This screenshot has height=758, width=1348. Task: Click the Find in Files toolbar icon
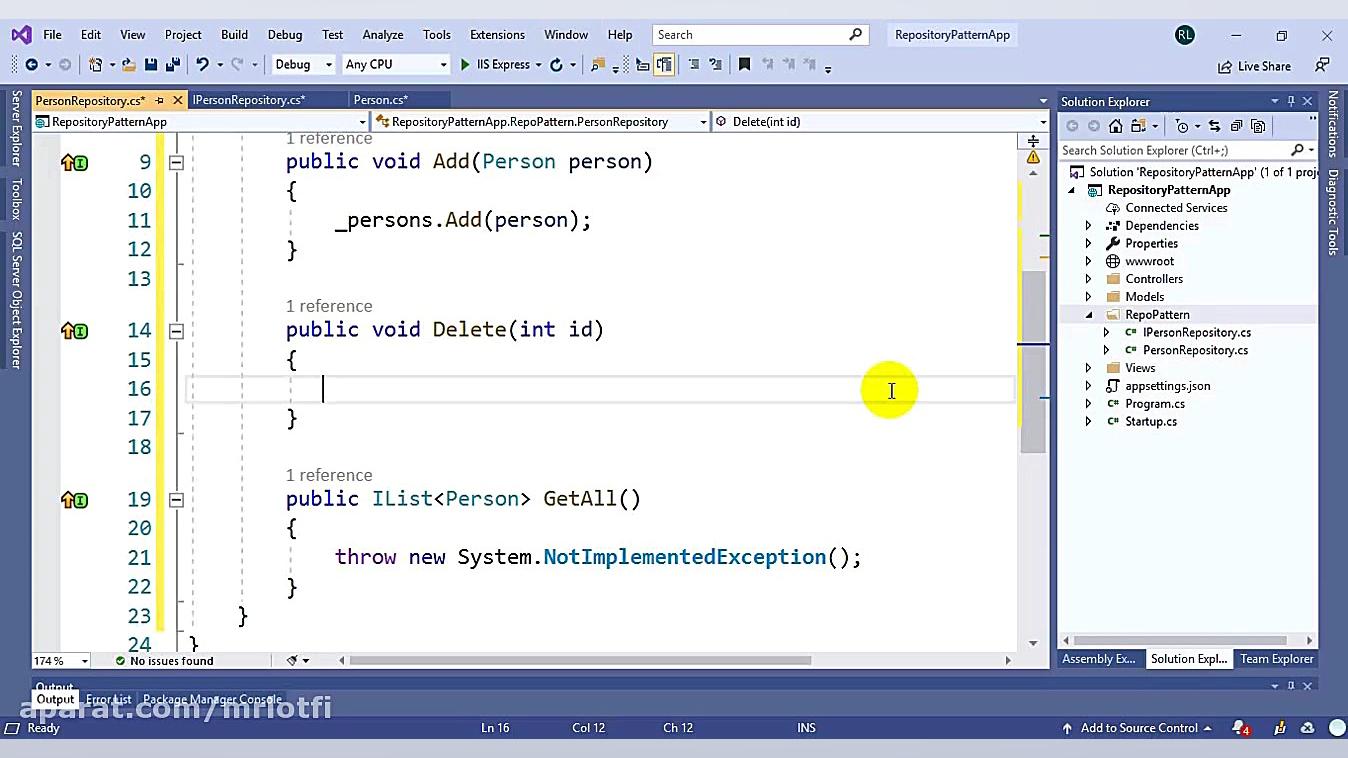(x=597, y=65)
